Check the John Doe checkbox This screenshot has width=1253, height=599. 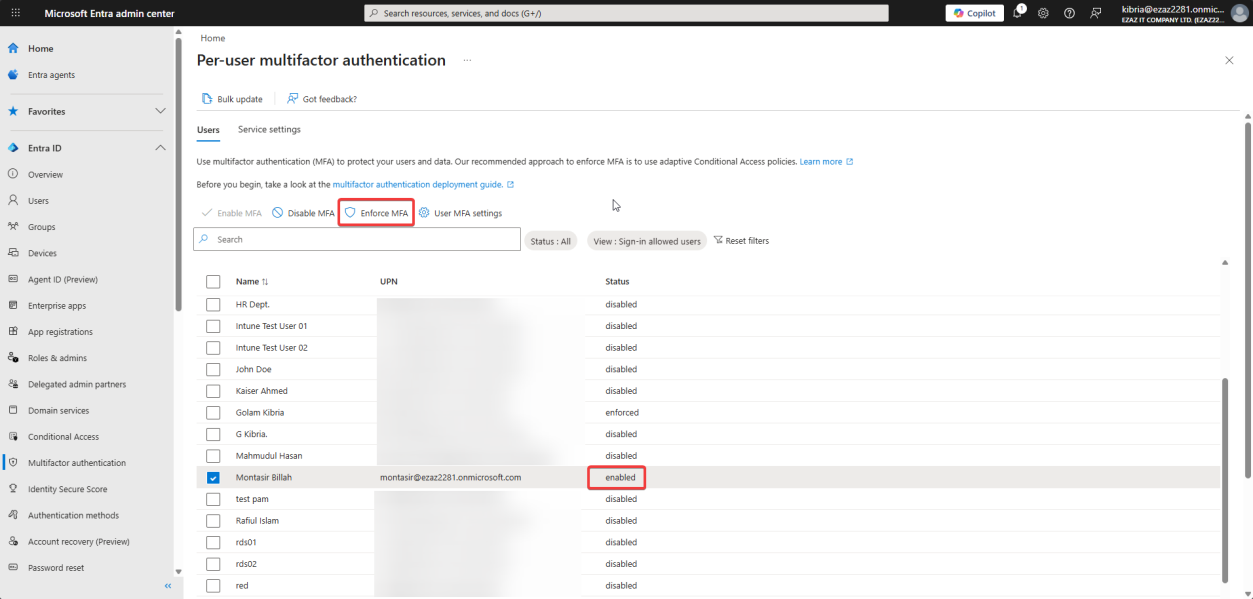click(213, 369)
